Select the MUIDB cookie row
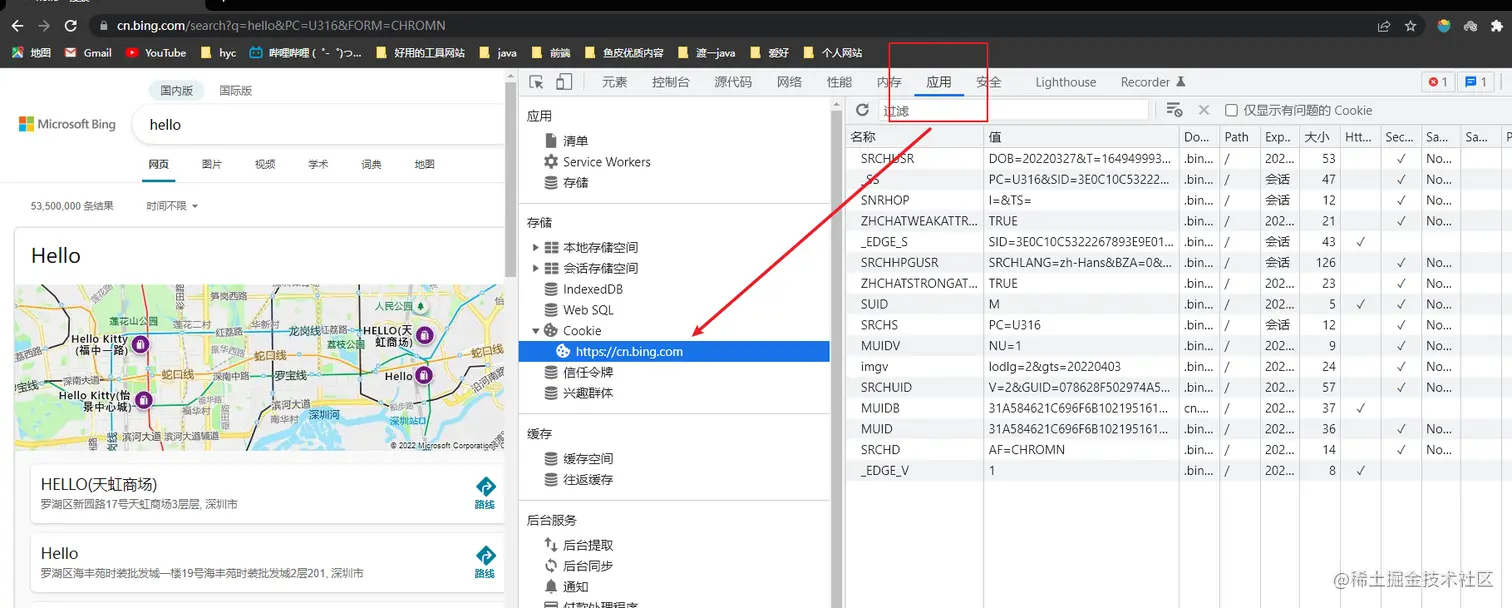This screenshot has width=1512, height=608. pos(1178,408)
